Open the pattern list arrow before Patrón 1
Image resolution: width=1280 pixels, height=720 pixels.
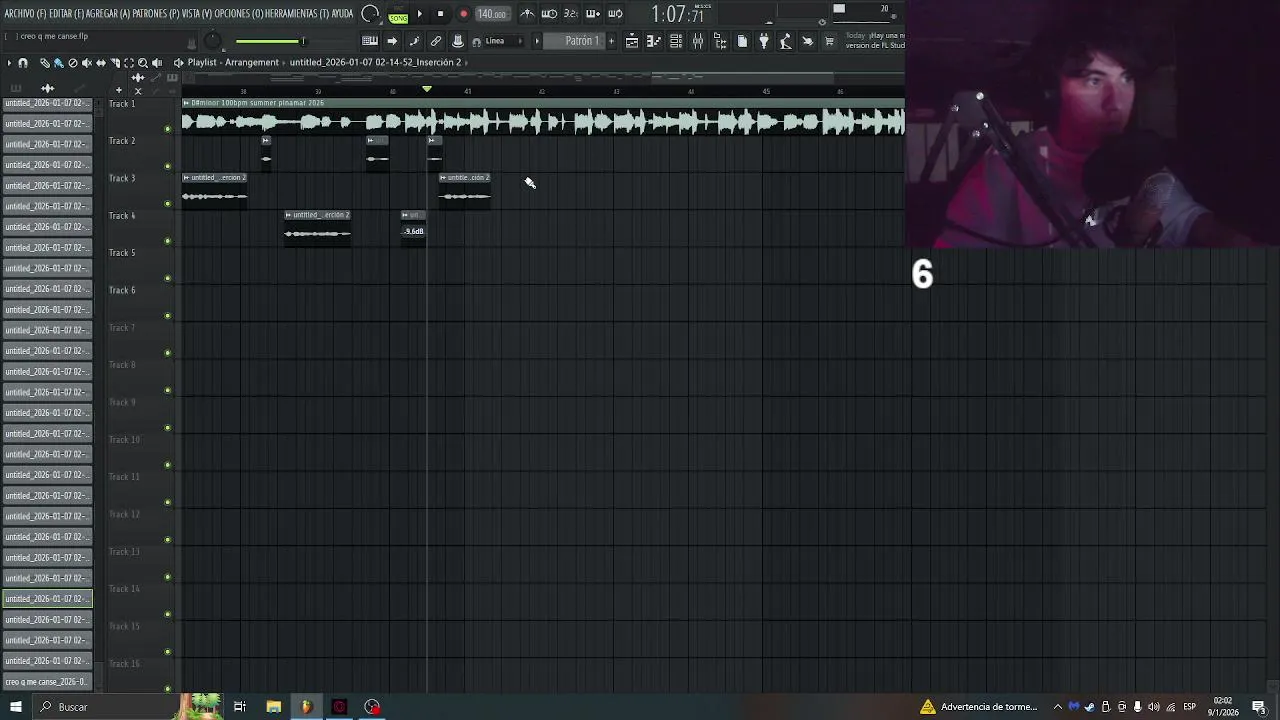click(x=538, y=41)
